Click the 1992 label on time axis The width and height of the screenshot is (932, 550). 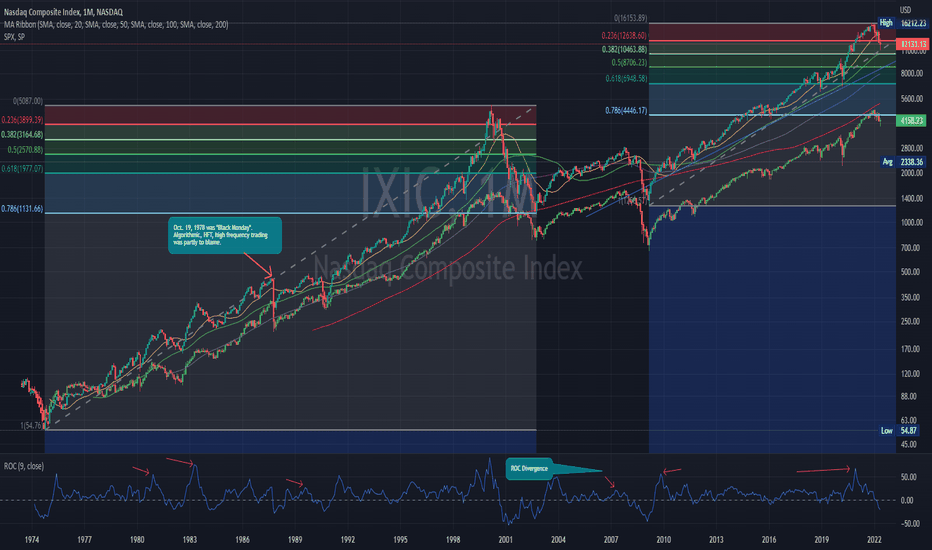[x=348, y=540]
